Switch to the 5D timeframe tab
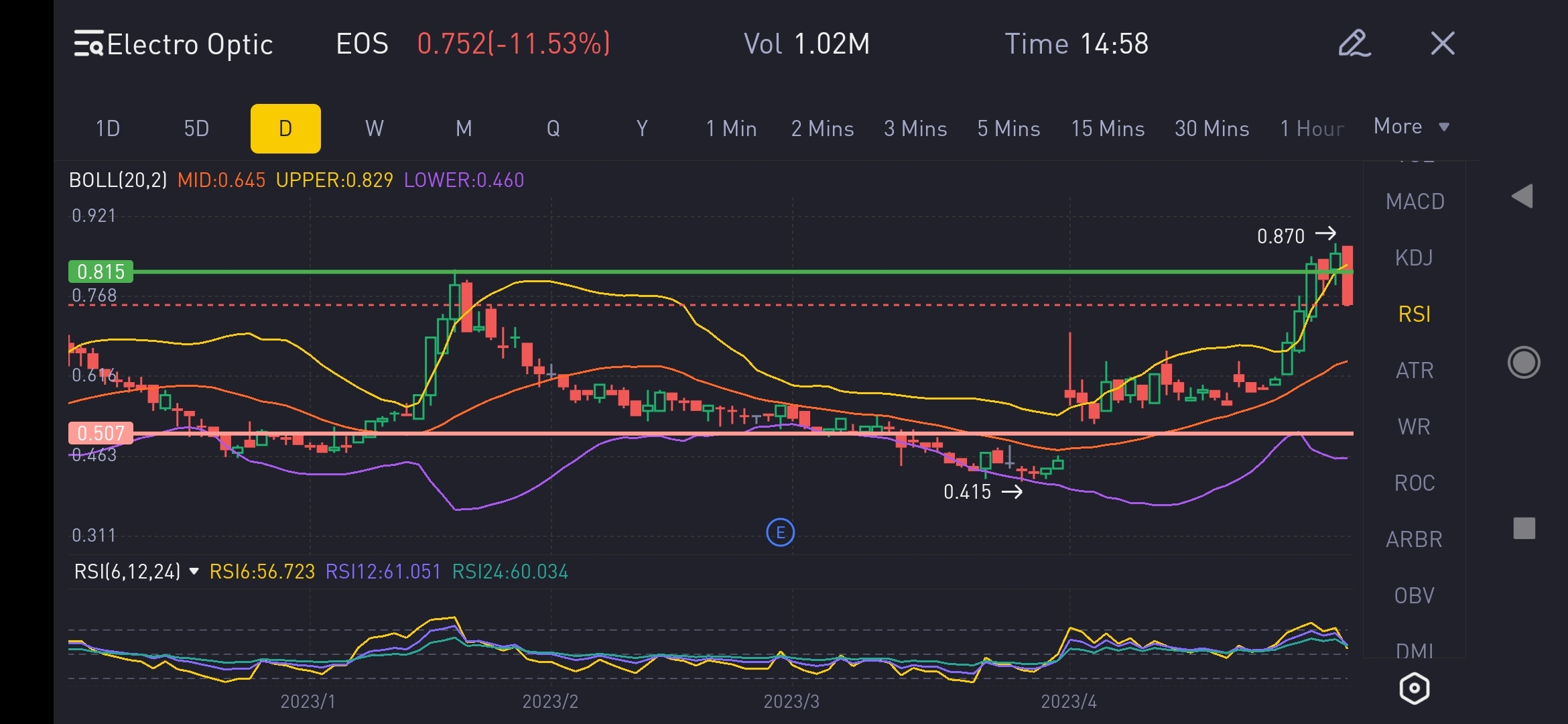This screenshot has height=724, width=1568. (x=196, y=129)
